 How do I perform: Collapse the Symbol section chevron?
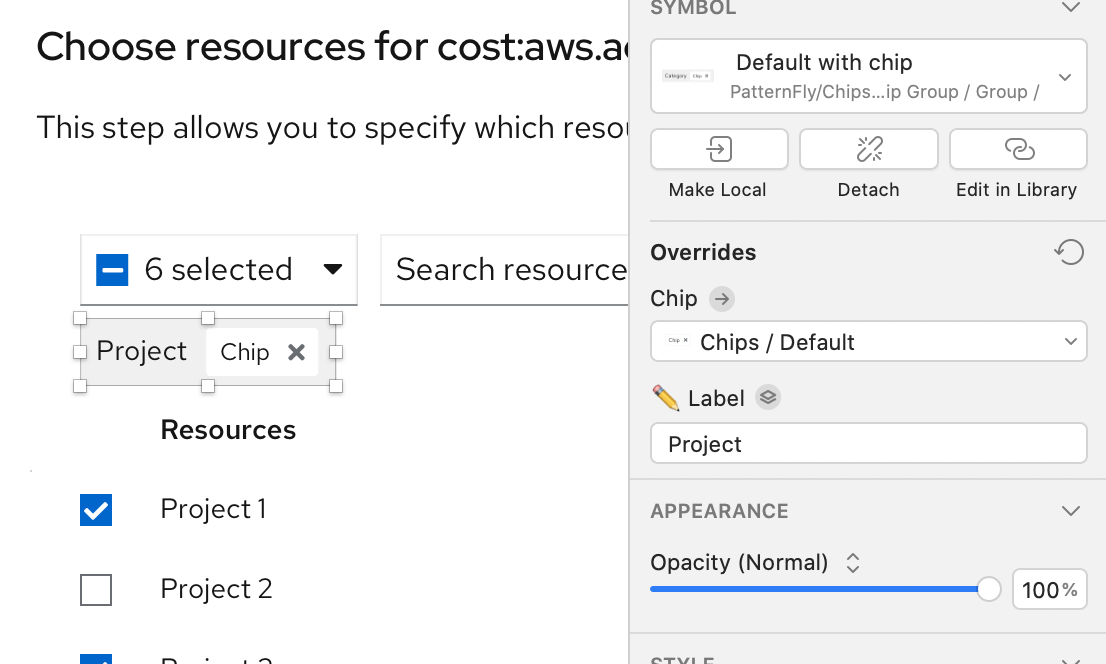pos(1071,8)
